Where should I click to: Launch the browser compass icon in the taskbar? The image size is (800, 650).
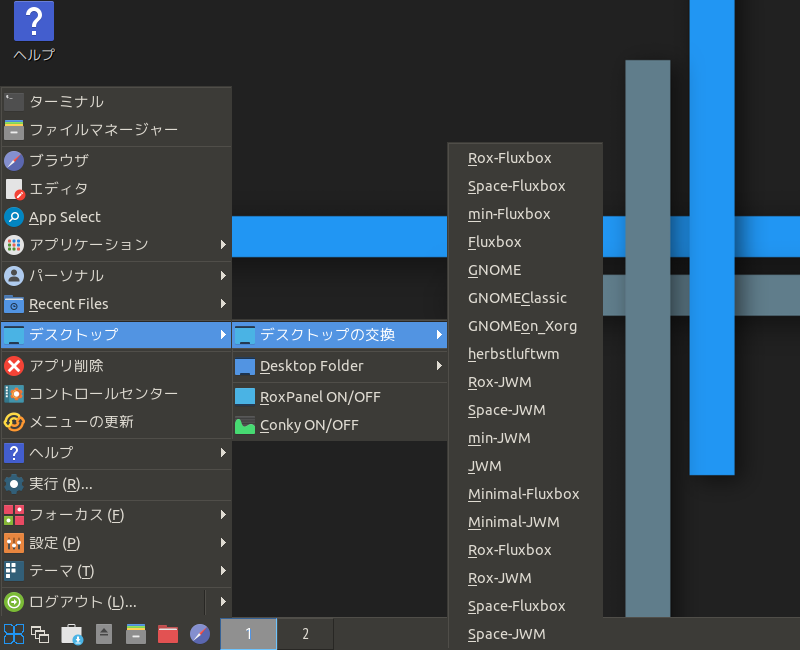[199, 634]
